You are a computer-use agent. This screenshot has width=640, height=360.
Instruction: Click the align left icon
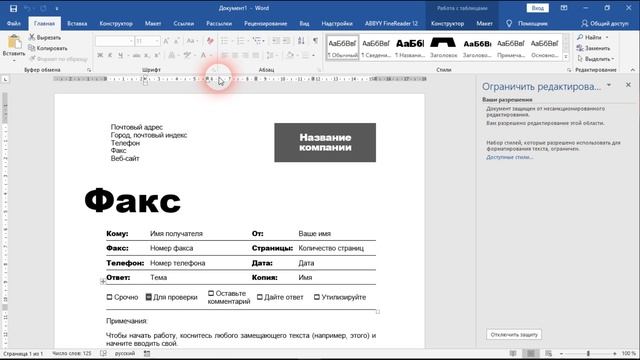click(x=224, y=55)
